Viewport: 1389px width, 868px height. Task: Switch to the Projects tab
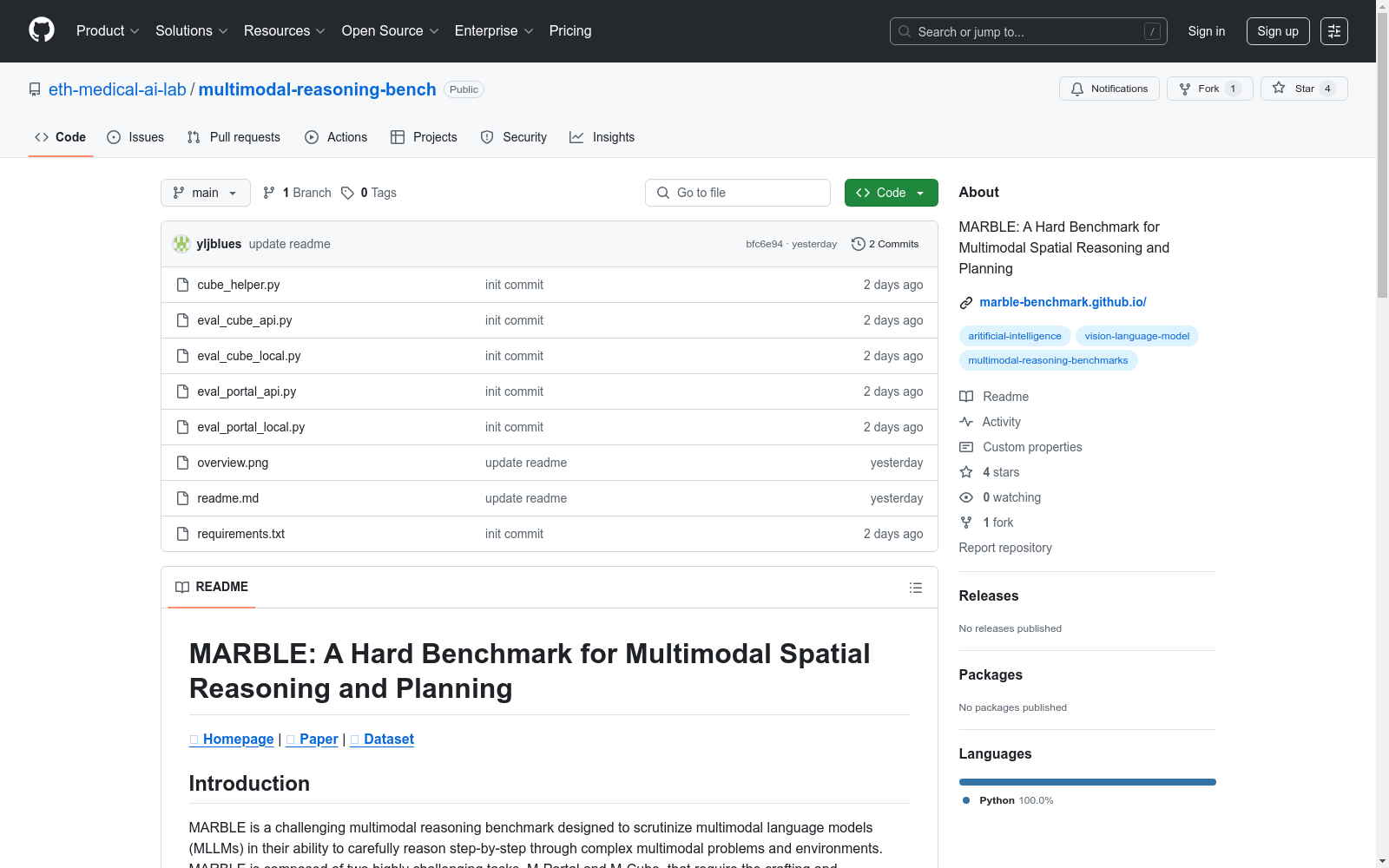pyautogui.click(x=424, y=137)
